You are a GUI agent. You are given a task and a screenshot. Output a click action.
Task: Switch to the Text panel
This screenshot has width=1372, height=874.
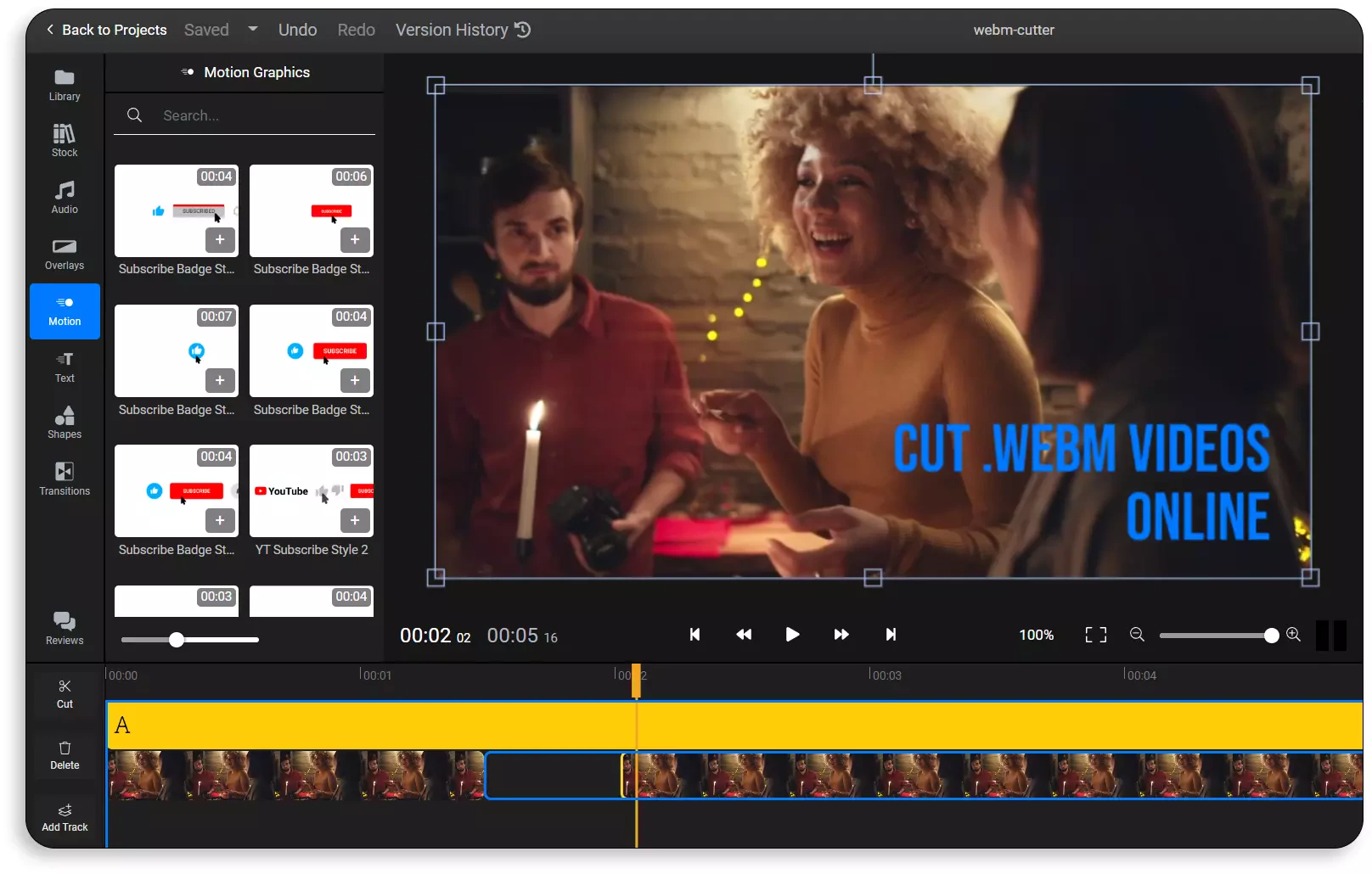[x=64, y=367]
